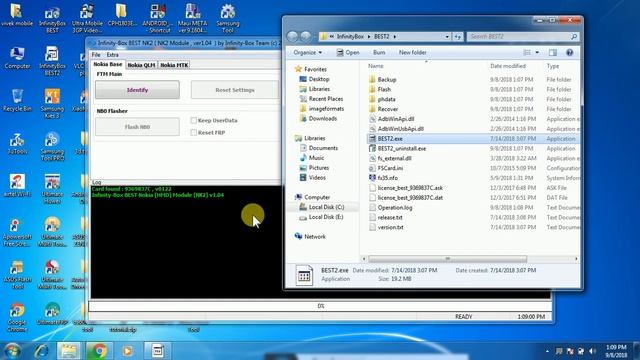Open the Recycle Bin

click(x=17, y=100)
